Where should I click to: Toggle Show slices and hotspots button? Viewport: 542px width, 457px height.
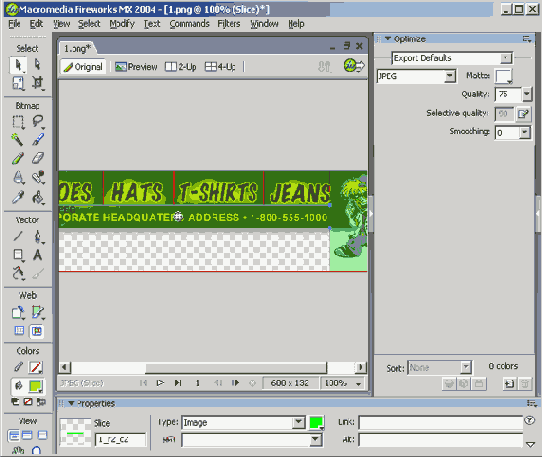click(37, 331)
